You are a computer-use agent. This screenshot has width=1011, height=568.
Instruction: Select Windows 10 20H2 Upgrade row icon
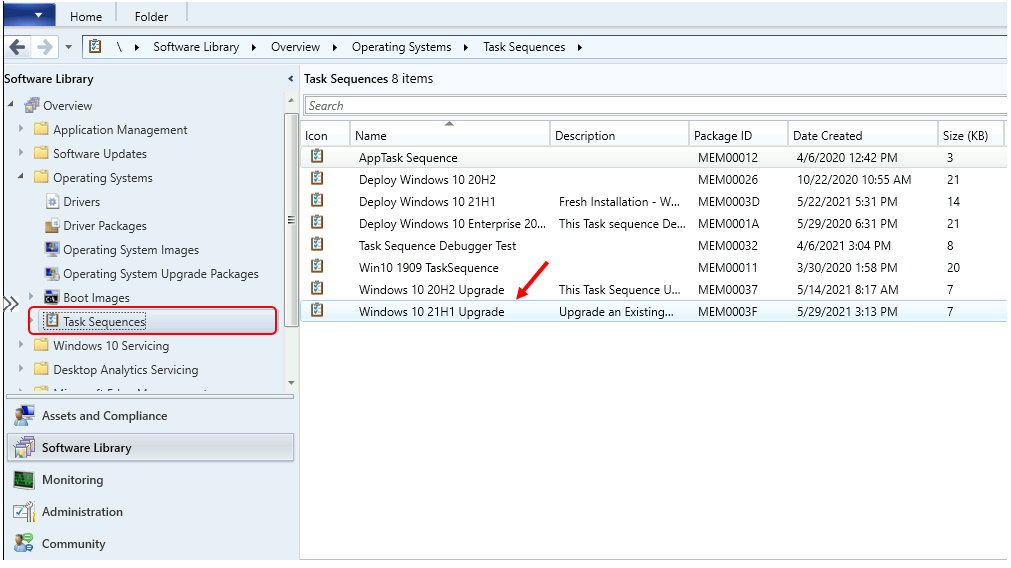(317, 288)
